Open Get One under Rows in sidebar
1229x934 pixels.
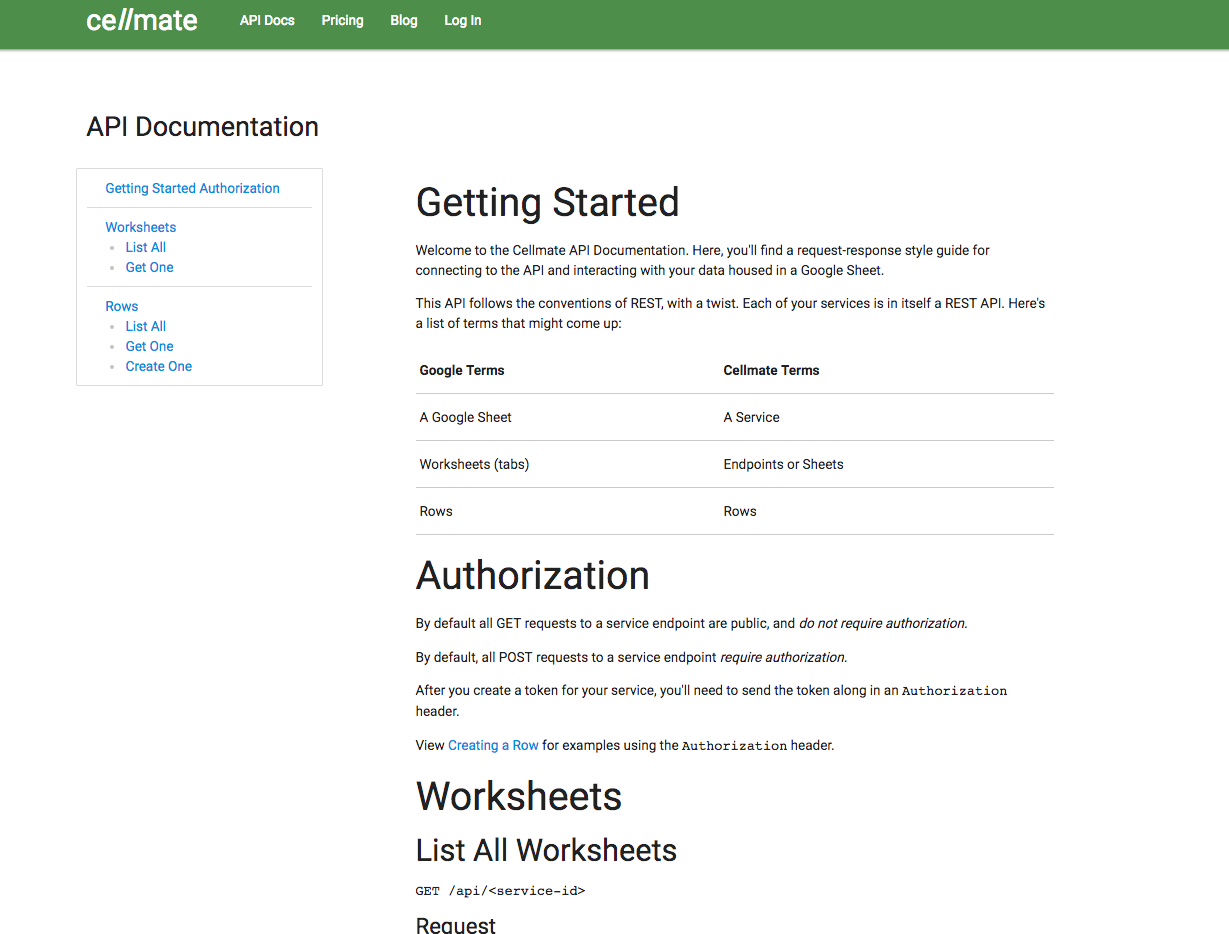pos(150,346)
